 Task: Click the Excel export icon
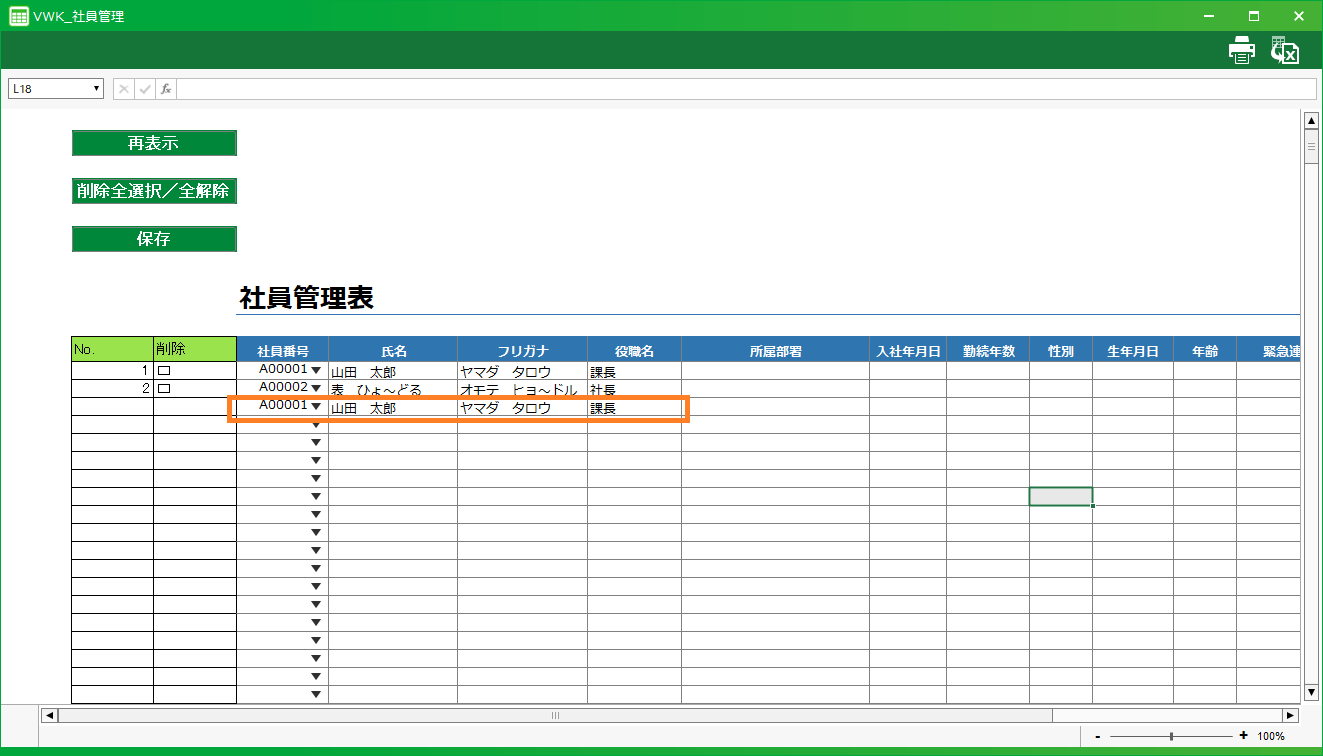click(x=1285, y=50)
